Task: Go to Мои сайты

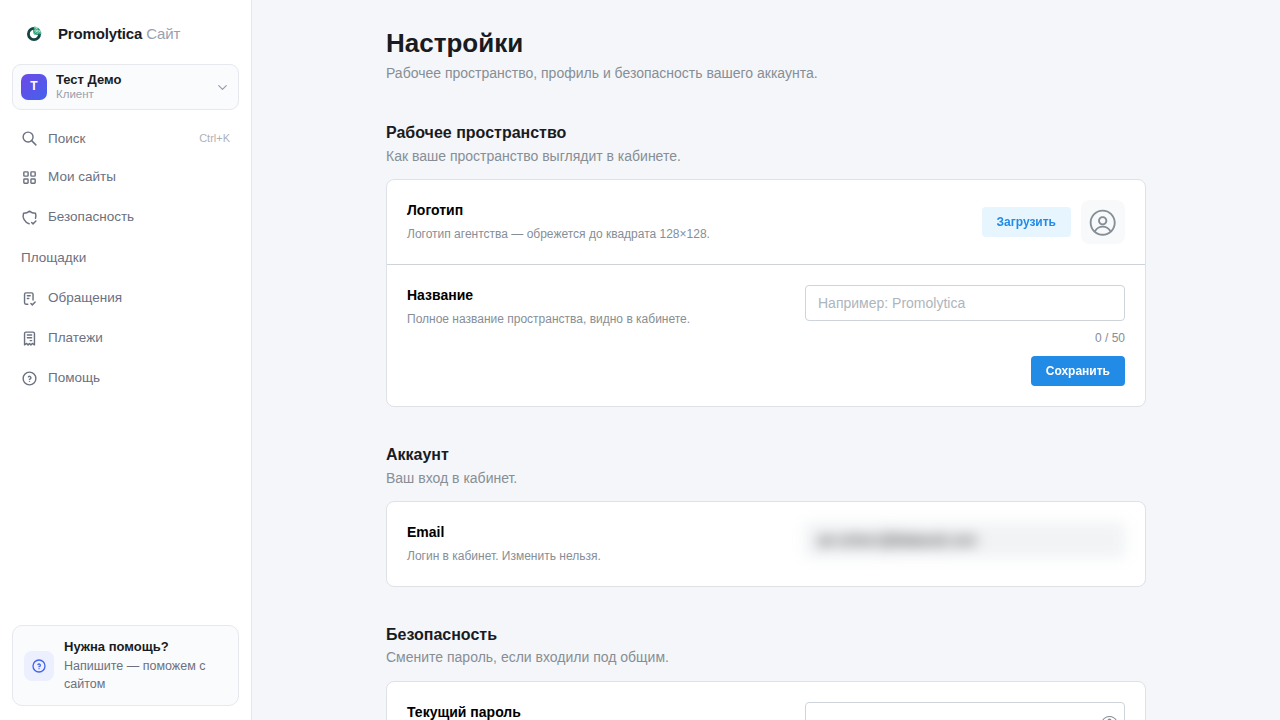Action: (125, 177)
